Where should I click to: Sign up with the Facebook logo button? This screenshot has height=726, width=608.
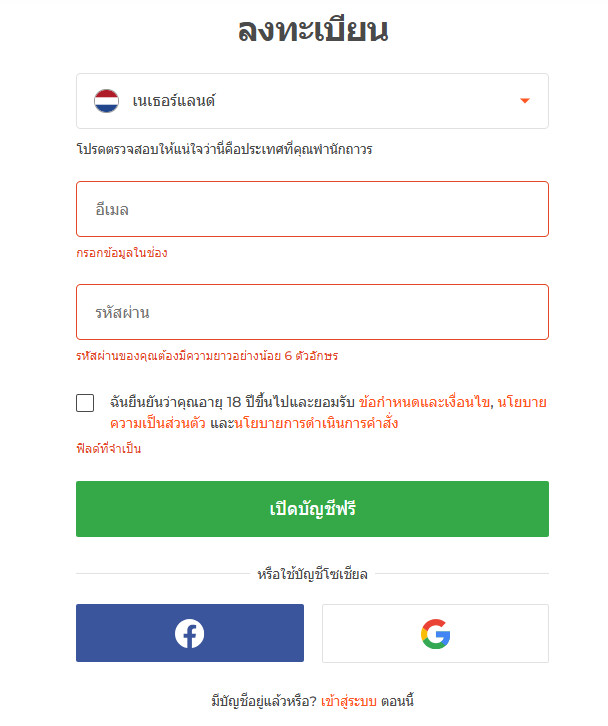pyautogui.click(x=190, y=633)
